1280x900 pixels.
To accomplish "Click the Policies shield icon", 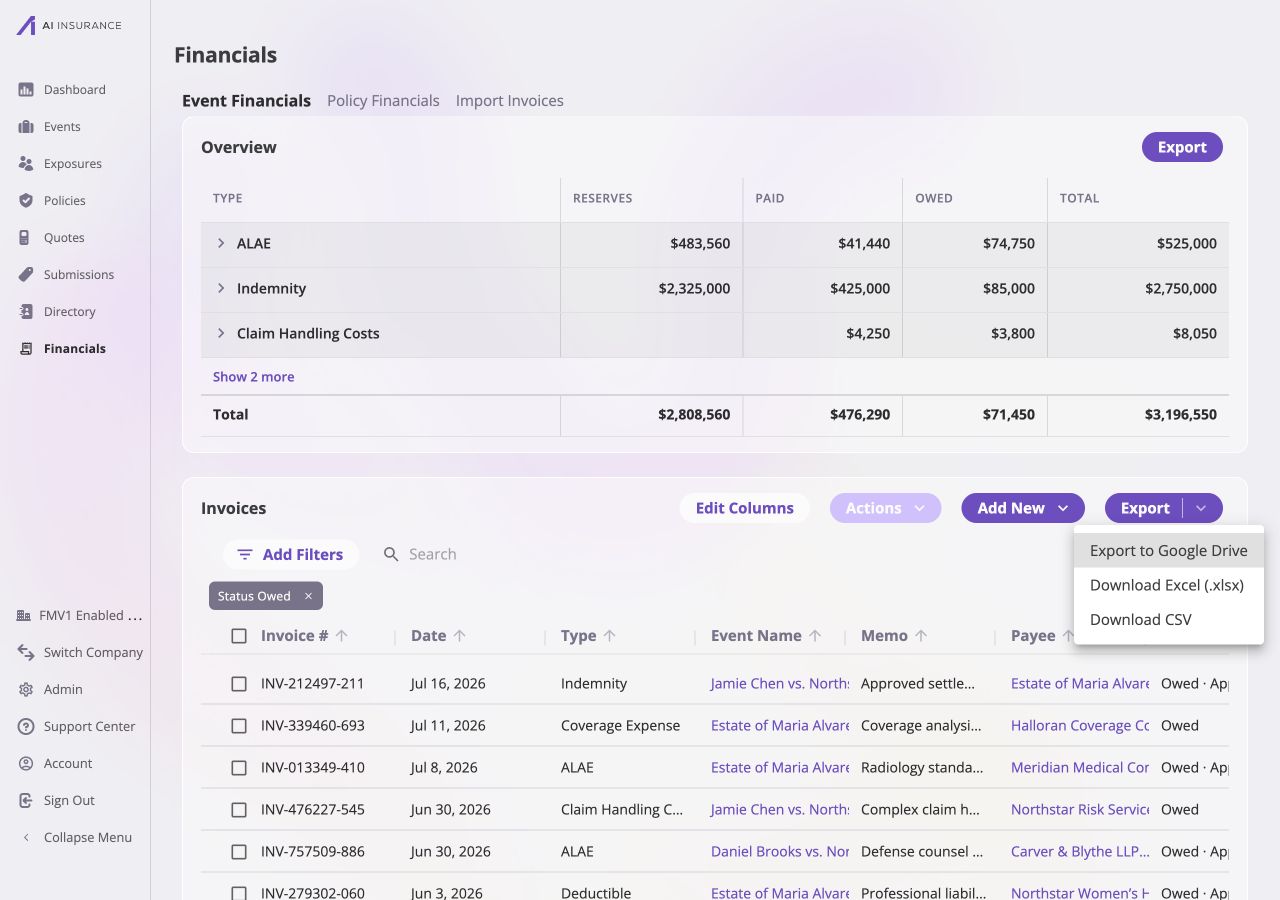I will (x=26, y=201).
